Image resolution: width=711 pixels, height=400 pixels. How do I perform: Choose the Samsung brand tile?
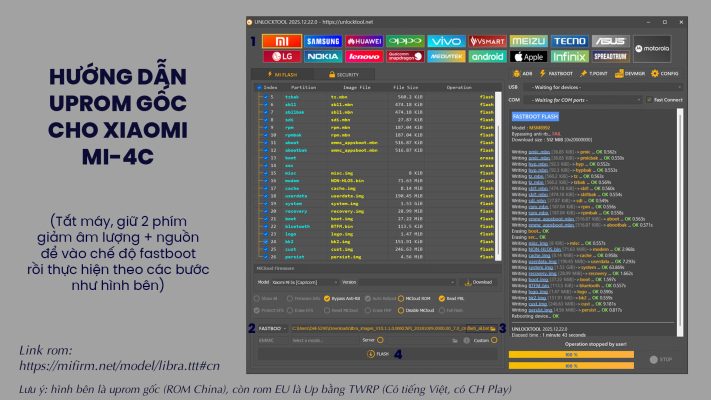[323, 41]
